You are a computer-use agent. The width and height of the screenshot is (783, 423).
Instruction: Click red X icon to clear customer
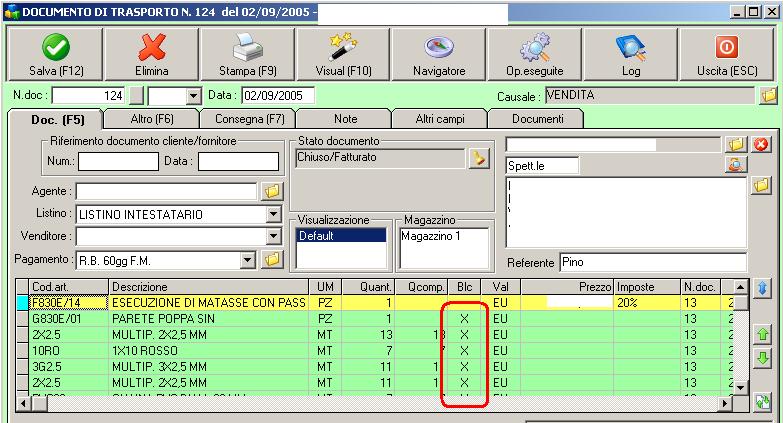click(x=761, y=145)
